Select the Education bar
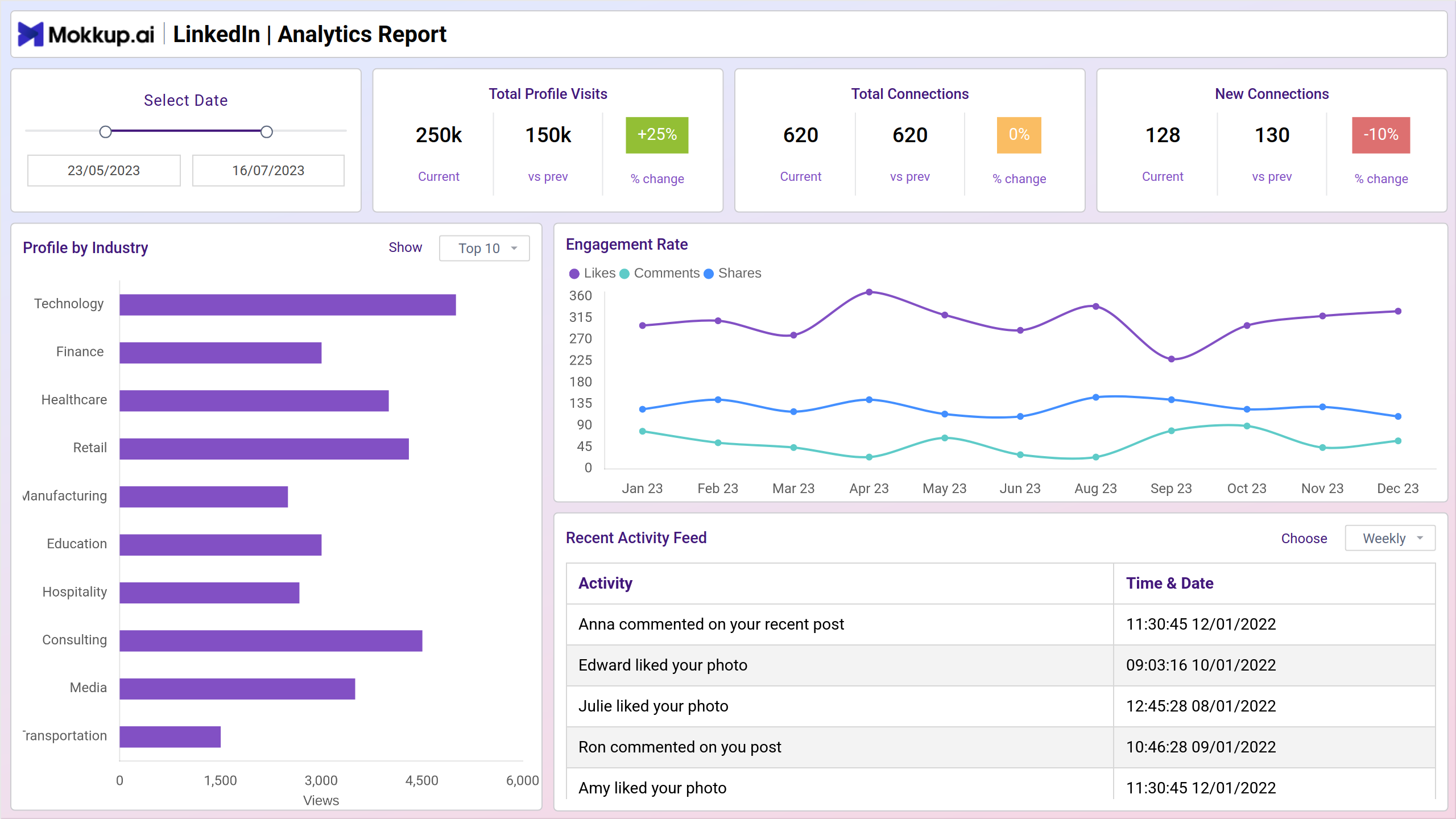The image size is (1456, 819). (x=221, y=545)
